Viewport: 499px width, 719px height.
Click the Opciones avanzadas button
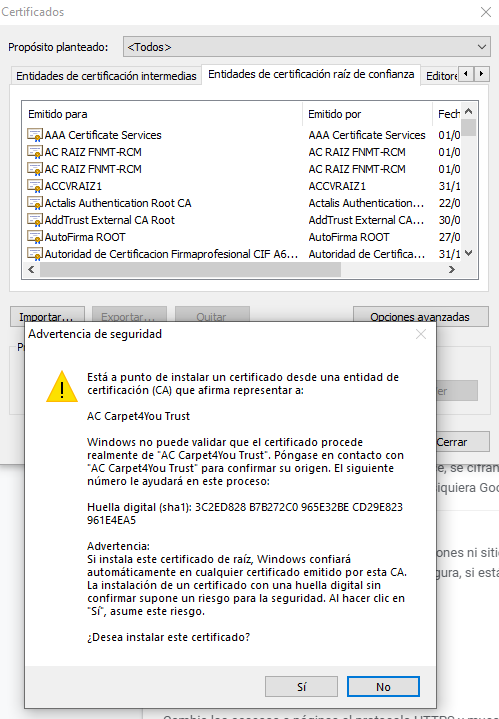click(421, 316)
